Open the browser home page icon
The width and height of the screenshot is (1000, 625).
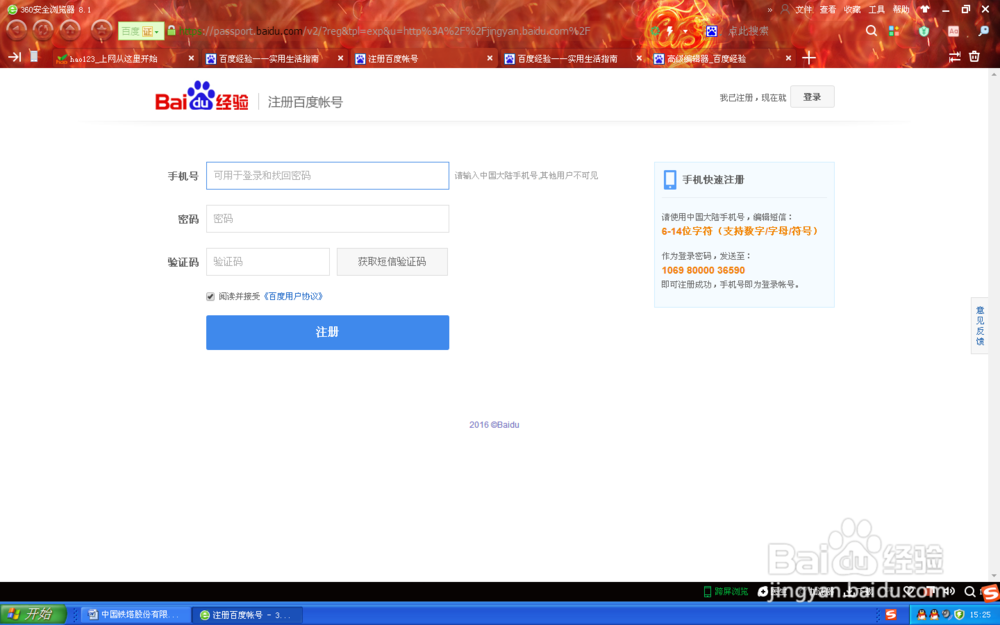(x=71, y=31)
